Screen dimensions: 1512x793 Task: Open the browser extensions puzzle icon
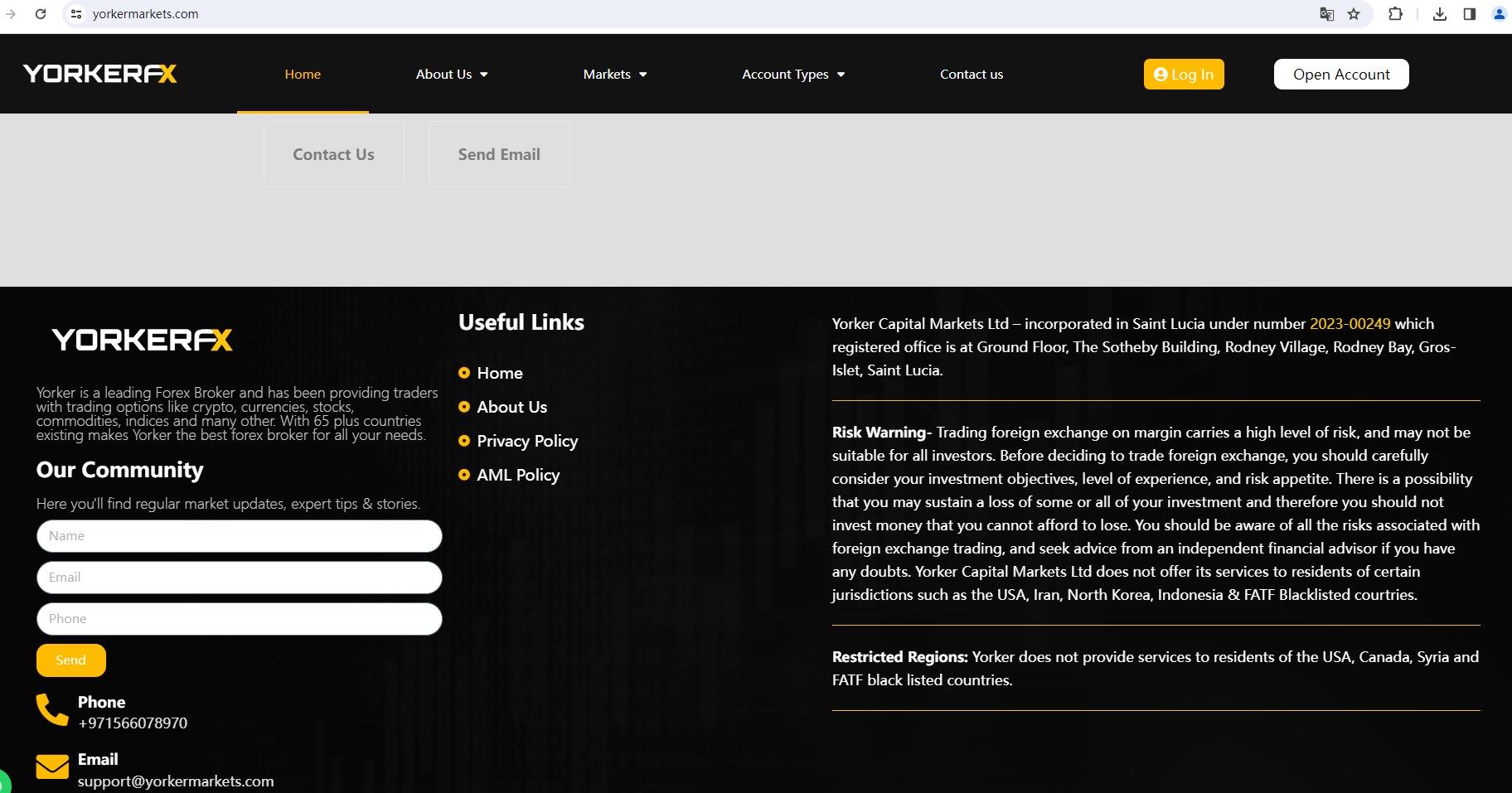[x=1396, y=14]
